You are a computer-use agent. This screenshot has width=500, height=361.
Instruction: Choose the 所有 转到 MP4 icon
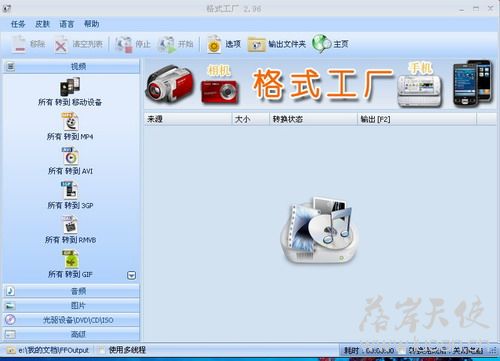coord(70,122)
